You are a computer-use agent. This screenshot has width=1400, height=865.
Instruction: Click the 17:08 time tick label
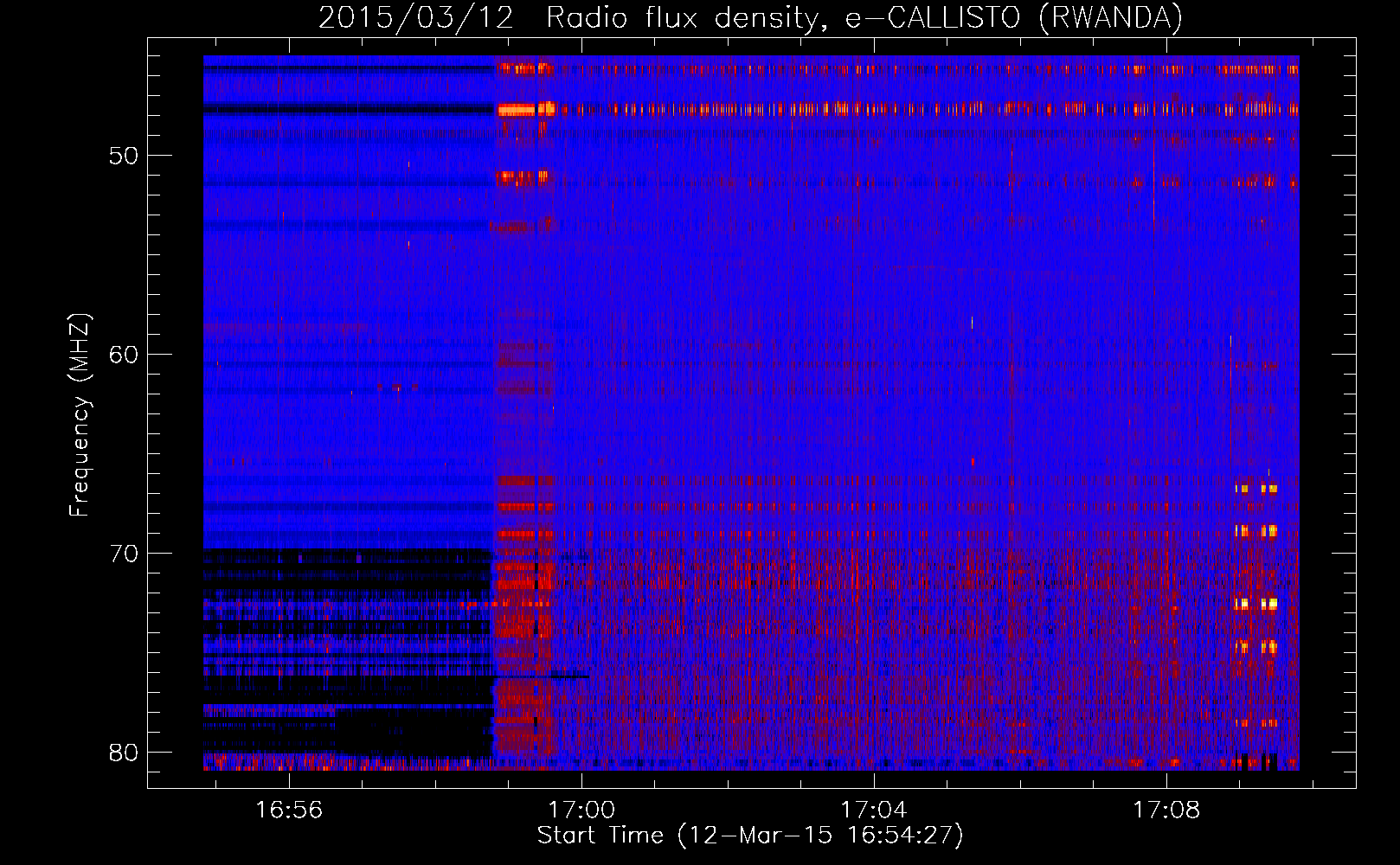pos(1166,810)
